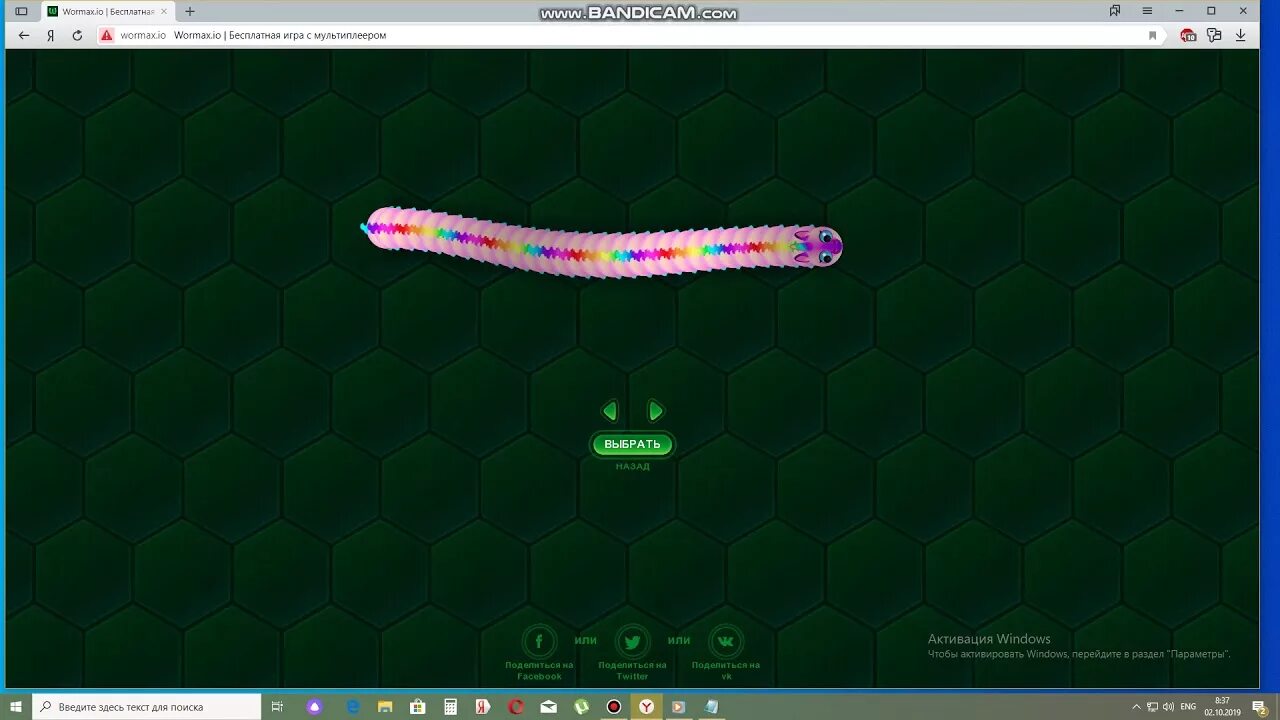Click the wormax.io address bar
1280x720 pixels.
(x=630, y=35)
